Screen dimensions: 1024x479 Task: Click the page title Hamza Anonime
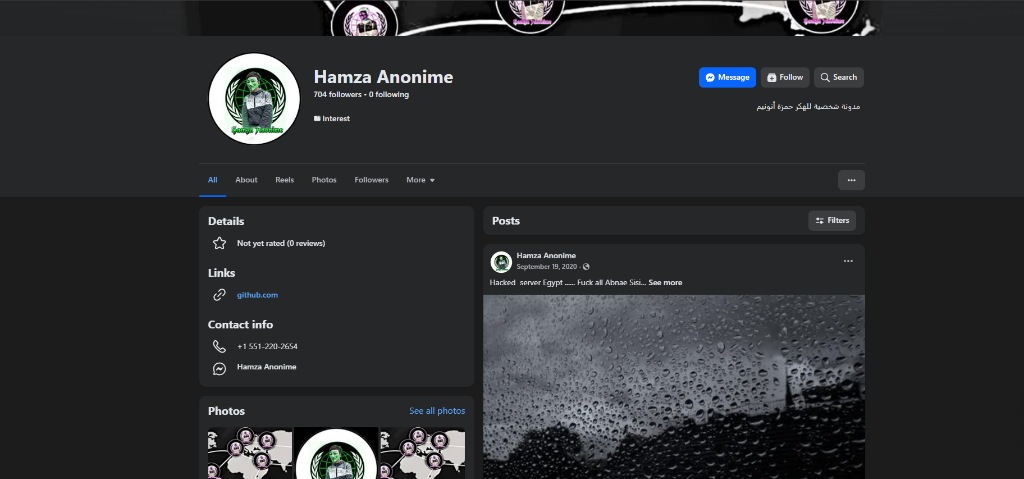click(x=383, y=77)
